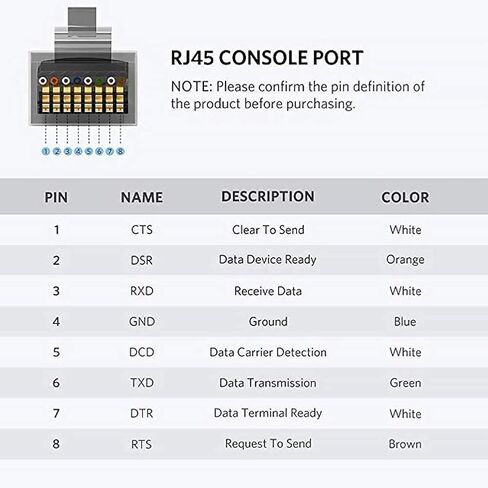Click the orange wire end in connector
The image size is (488, 488).
click(x=54, y=81)
